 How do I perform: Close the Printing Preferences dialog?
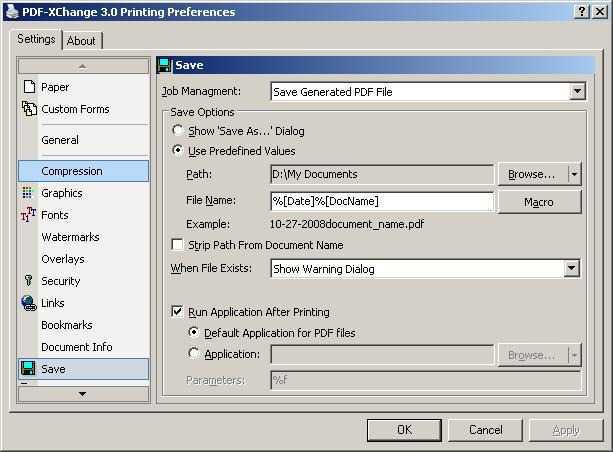[x=600, y=12]
